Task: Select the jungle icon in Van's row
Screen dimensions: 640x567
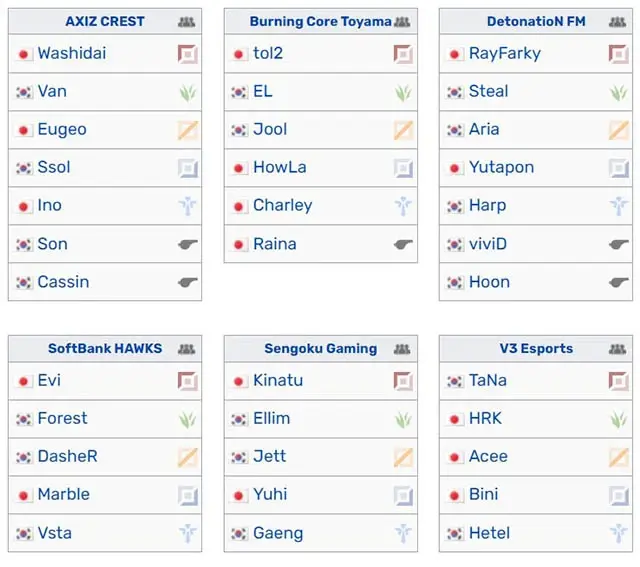Action: pyautogui.click(x=188, y=92)
